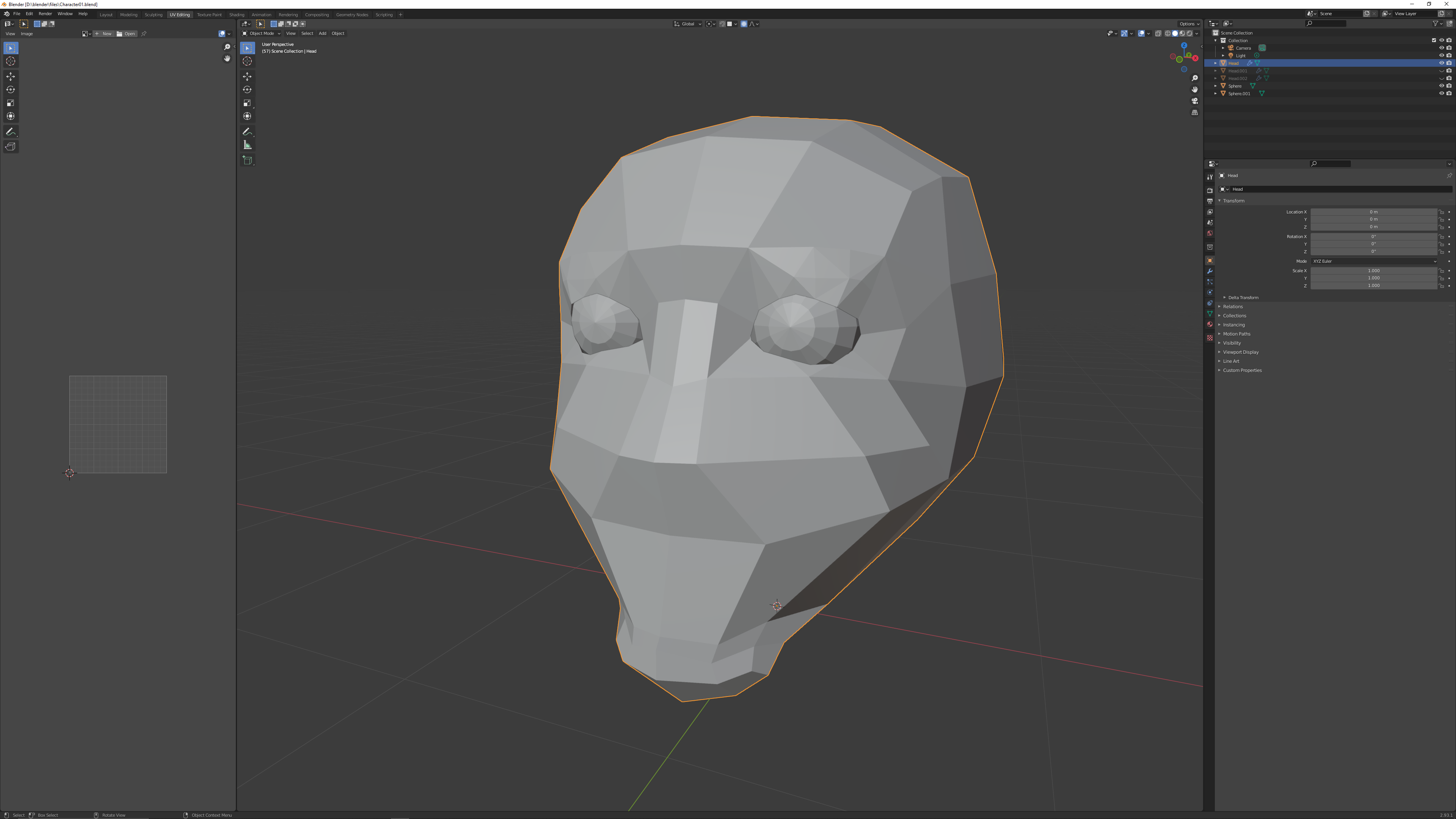Switch to wireframe viewport shading

(1168, 33)
